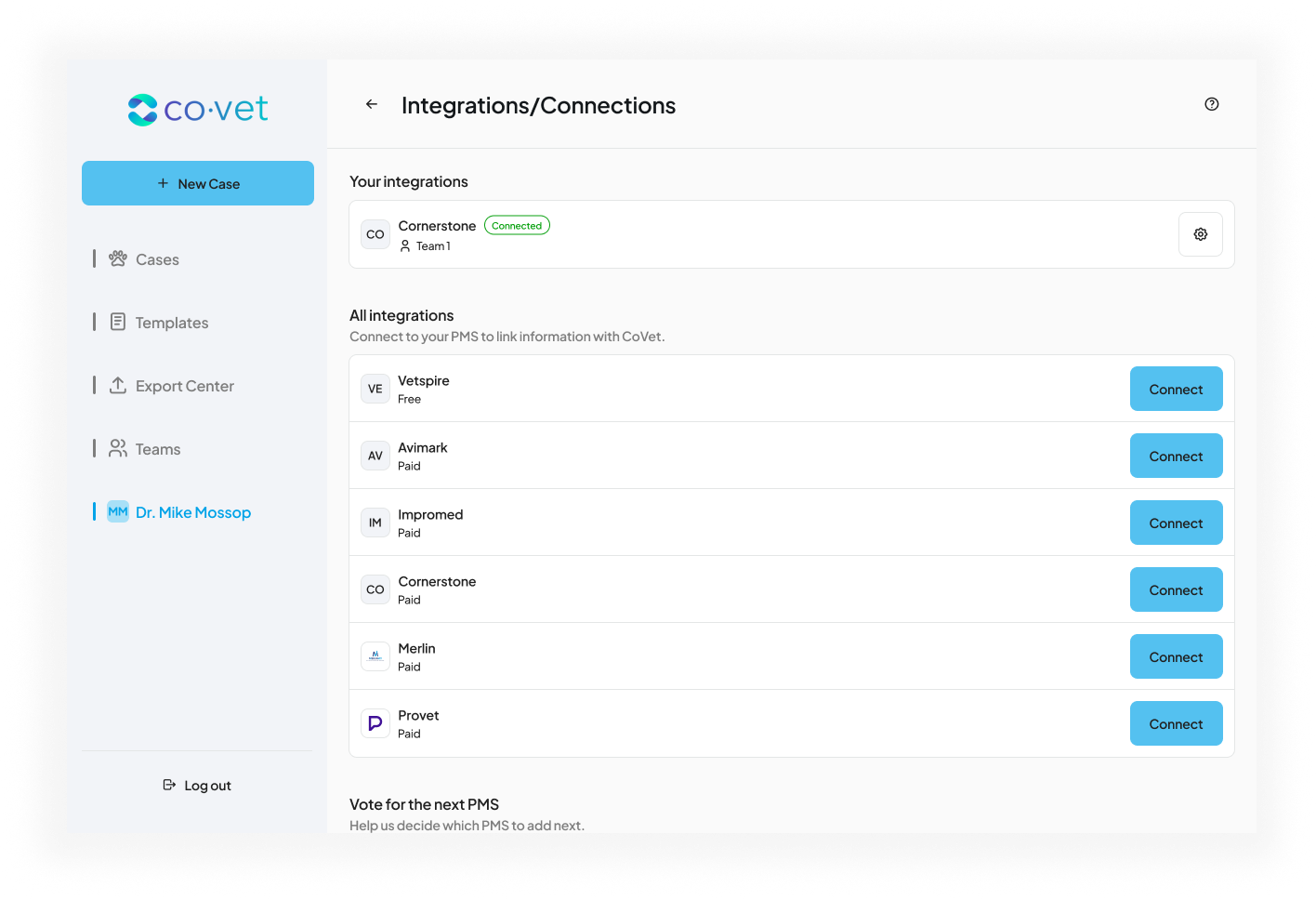The height and width of the screenshot is (900, 1316).
Task: Click Cornerstone name under Your integrations
Action: tap(437, 226)
